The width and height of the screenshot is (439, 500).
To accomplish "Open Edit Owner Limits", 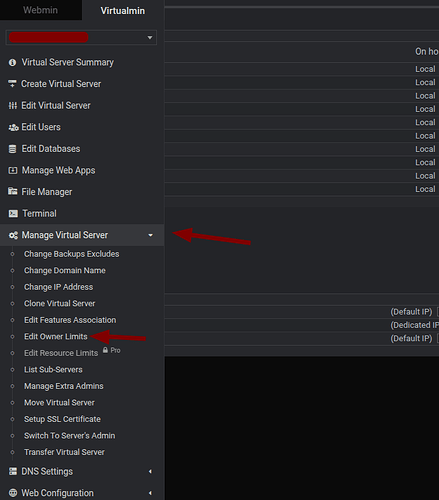I will [56, 337].
